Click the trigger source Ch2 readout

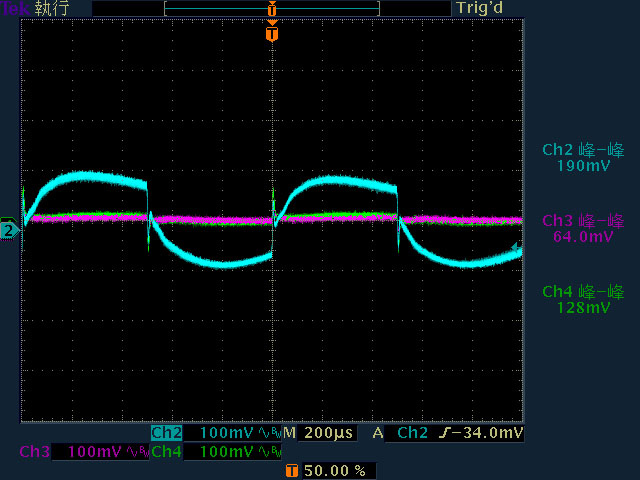click(x=412, y=433)
